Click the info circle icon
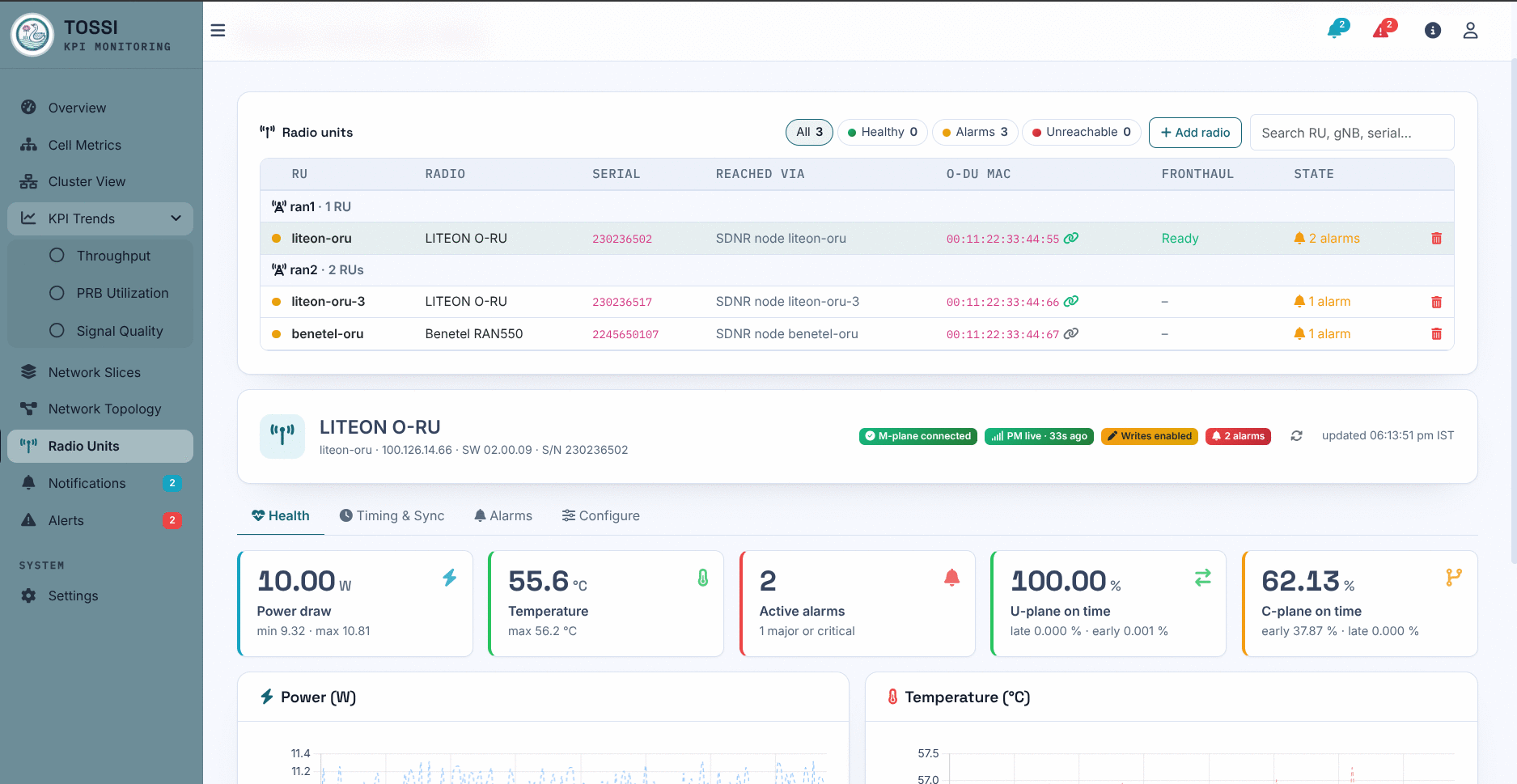 [1432, 31]
